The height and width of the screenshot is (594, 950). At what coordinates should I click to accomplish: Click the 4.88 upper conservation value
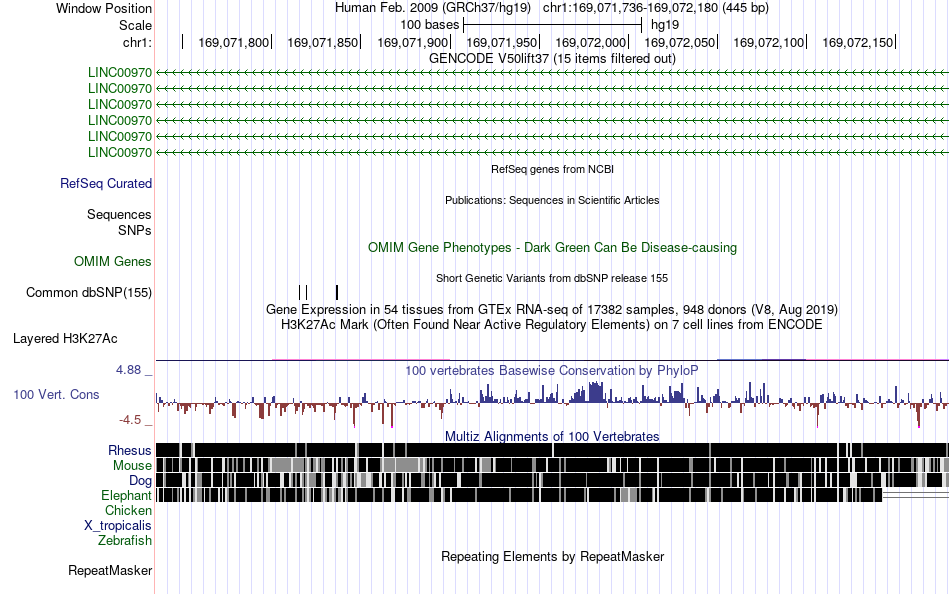tap(128, 370)
